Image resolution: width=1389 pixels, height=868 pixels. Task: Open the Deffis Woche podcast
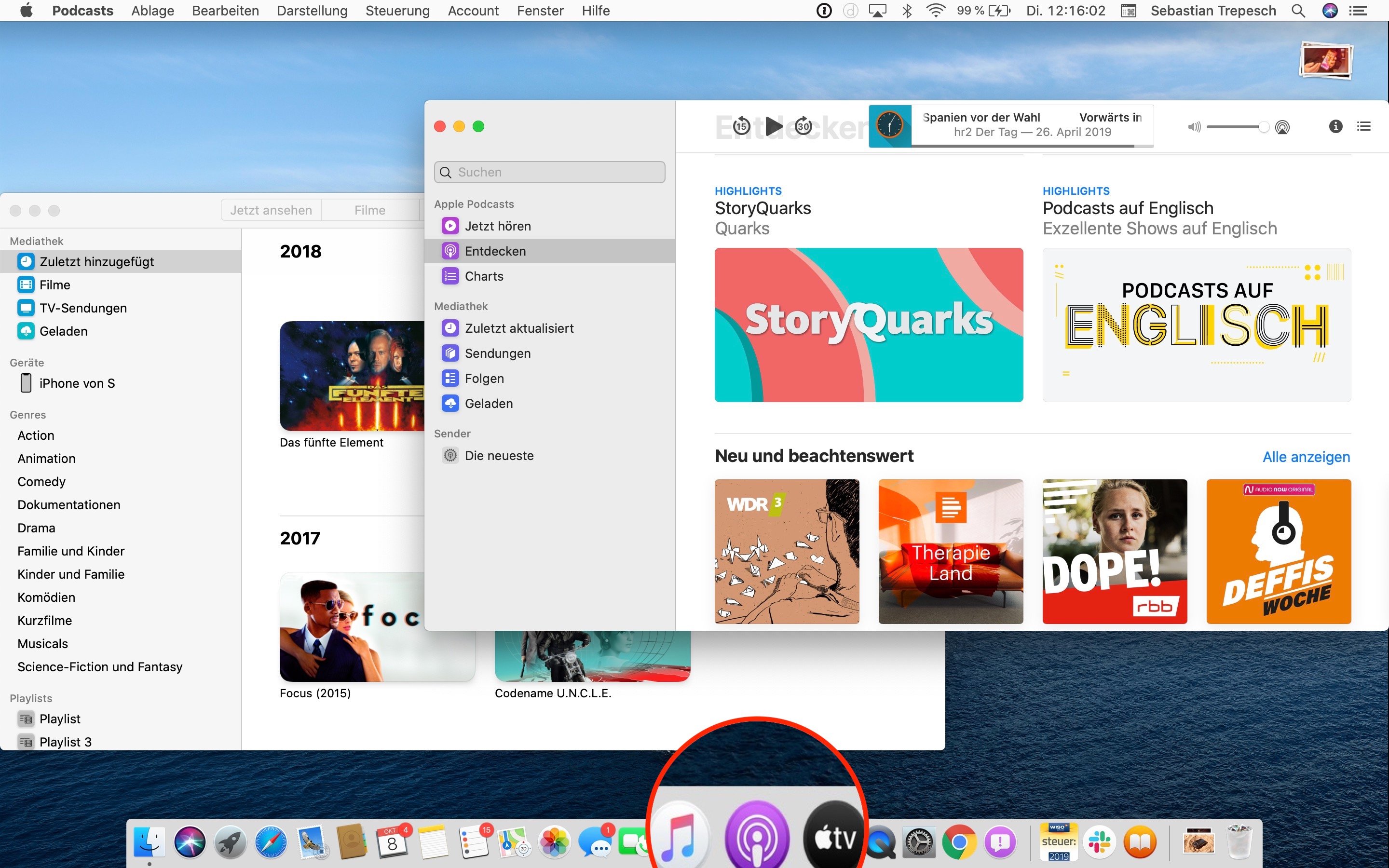(1279, 552)
